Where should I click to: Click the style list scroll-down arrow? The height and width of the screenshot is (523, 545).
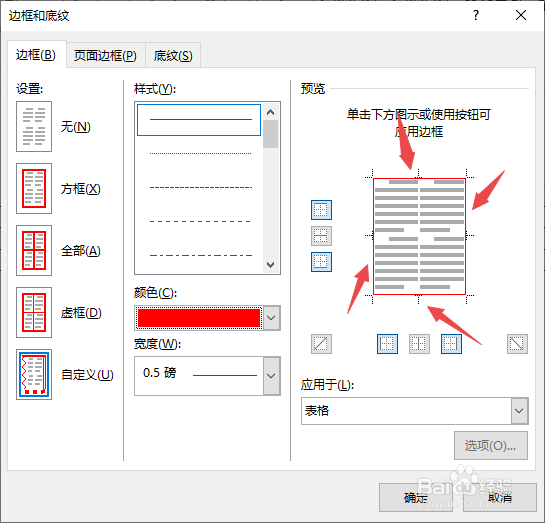coord(270,265)
